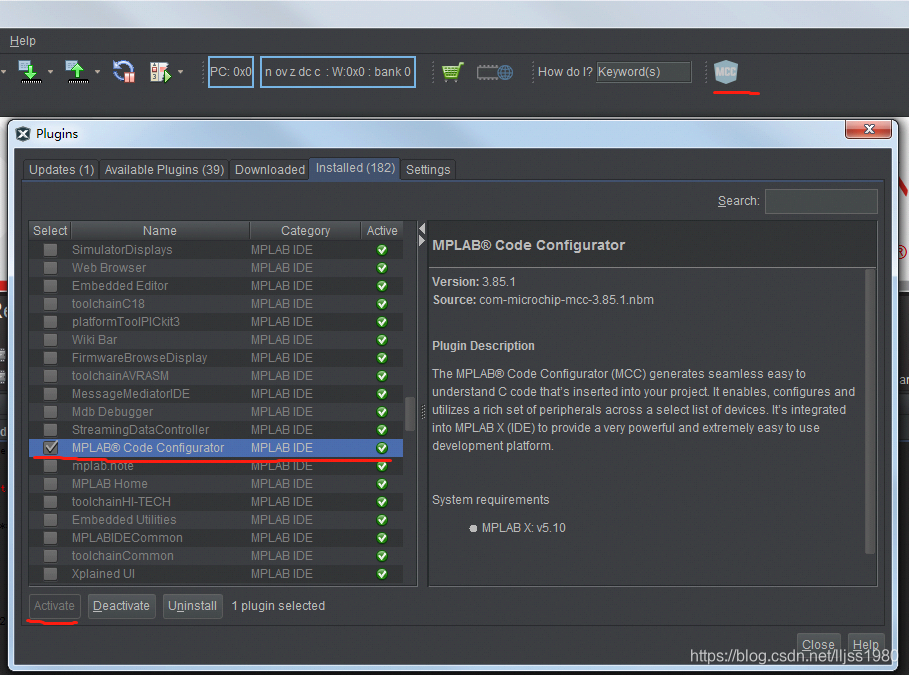
Task: Click active status icon for Embedded Utilities row
Action: [382, 520]
